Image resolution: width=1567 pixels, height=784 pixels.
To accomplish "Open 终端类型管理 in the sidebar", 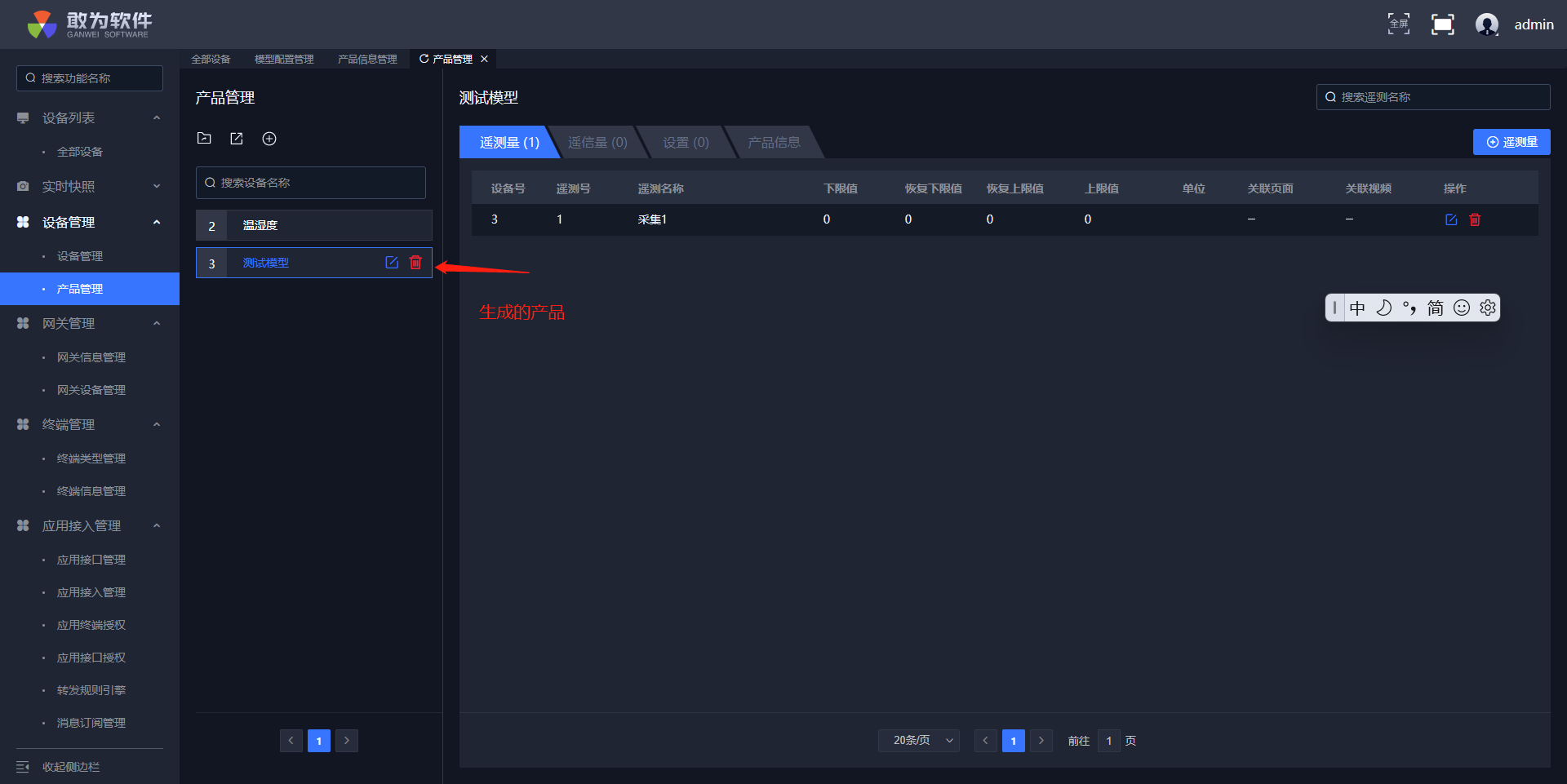I will click(91, 458).
